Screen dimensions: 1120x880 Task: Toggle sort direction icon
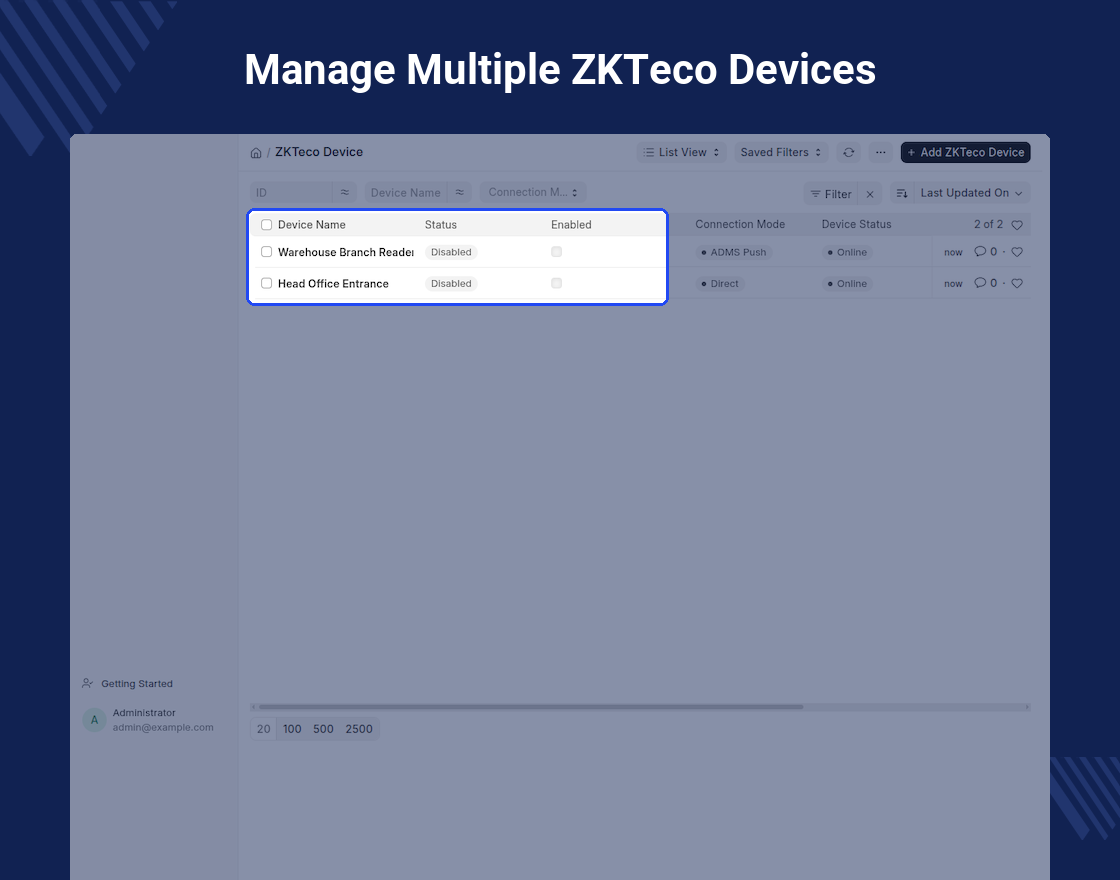coord(902,193)
